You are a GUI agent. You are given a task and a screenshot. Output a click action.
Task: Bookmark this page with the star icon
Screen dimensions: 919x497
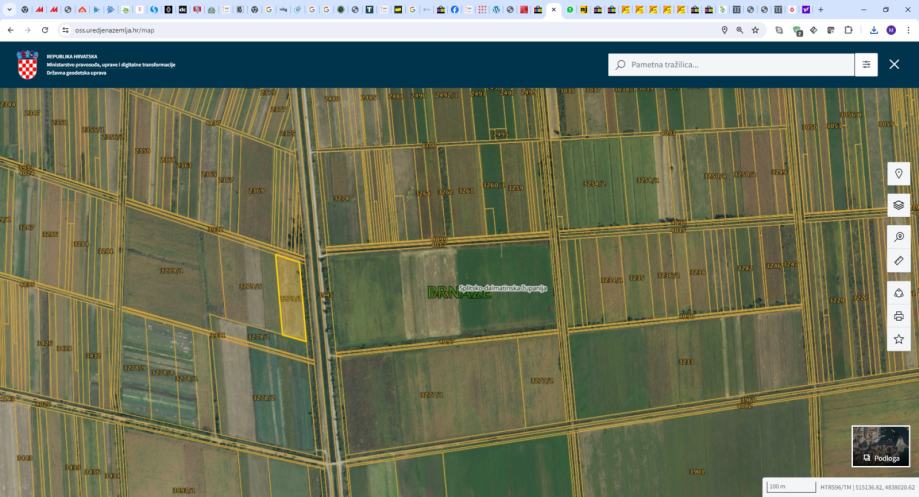[755, 30]
